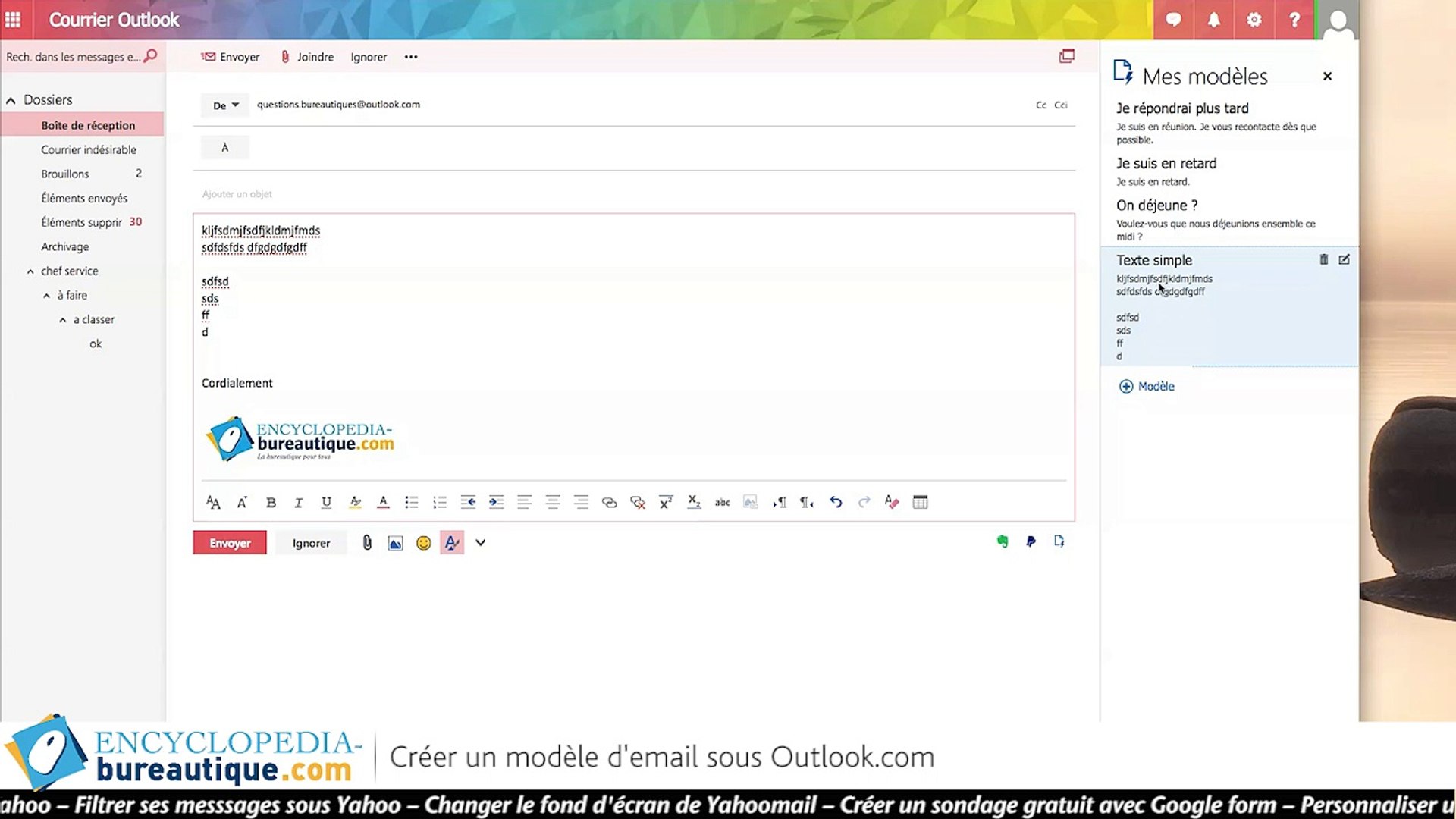This screenshot has height=819, width=1456.
Task: Open the Evernote add-in icon
Action: click(1003, 541)
